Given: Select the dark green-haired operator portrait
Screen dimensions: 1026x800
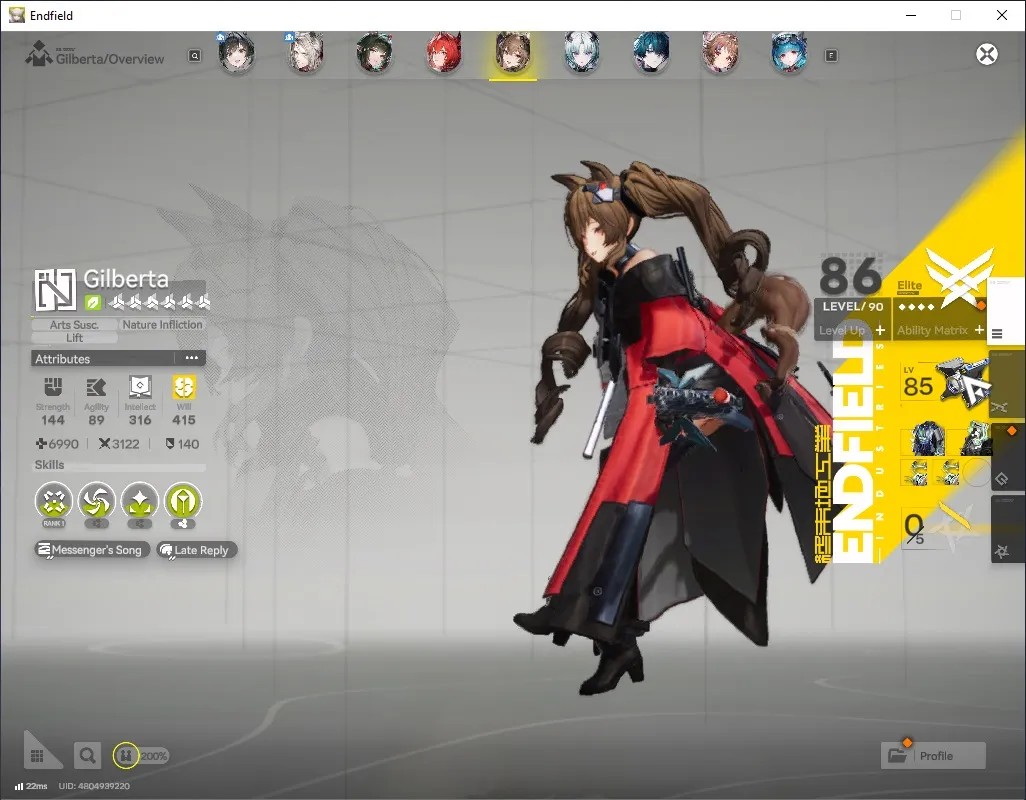Looking at the screenshot, I should [374, 54].
